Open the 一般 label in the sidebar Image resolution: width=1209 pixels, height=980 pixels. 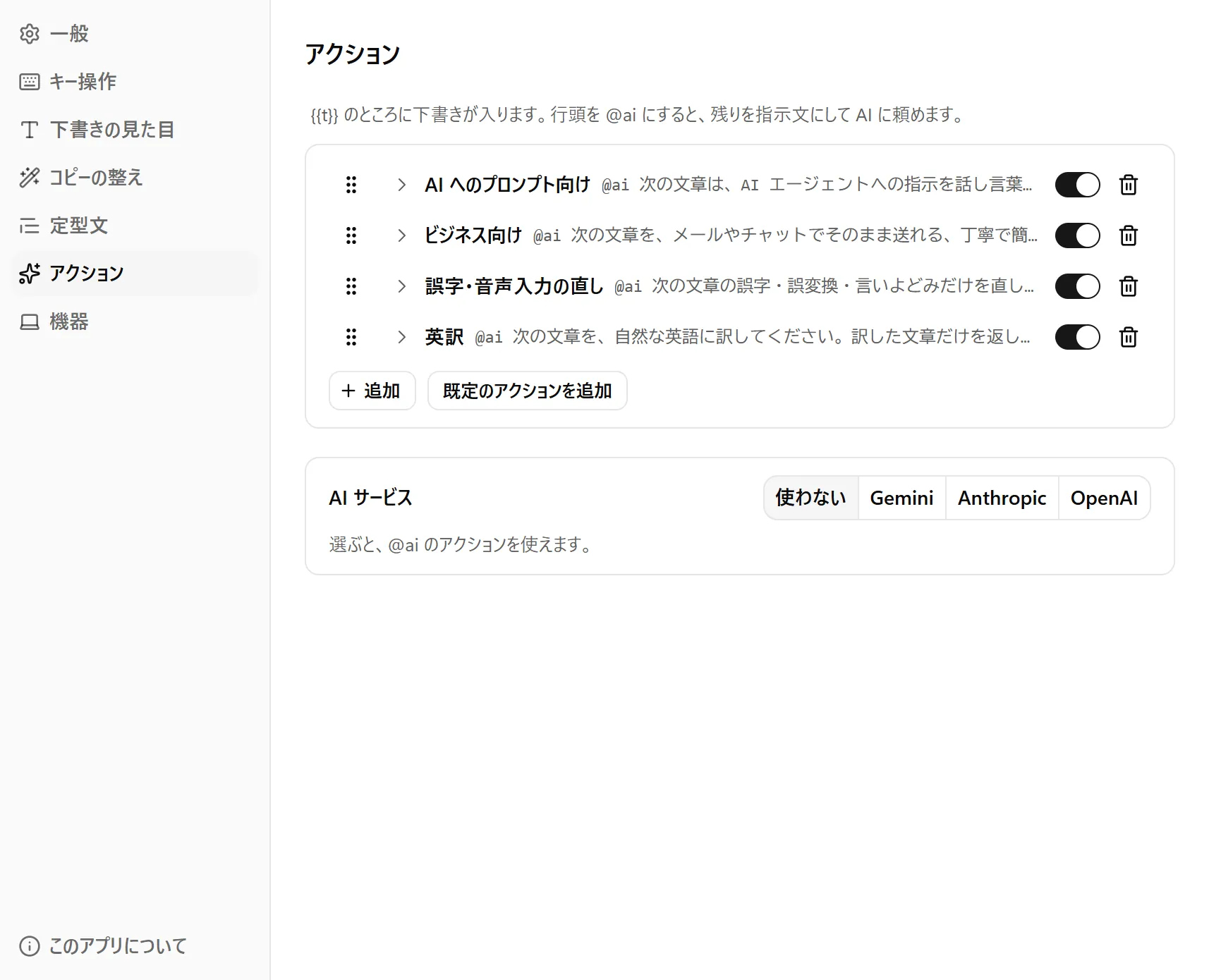coord(69,34)
